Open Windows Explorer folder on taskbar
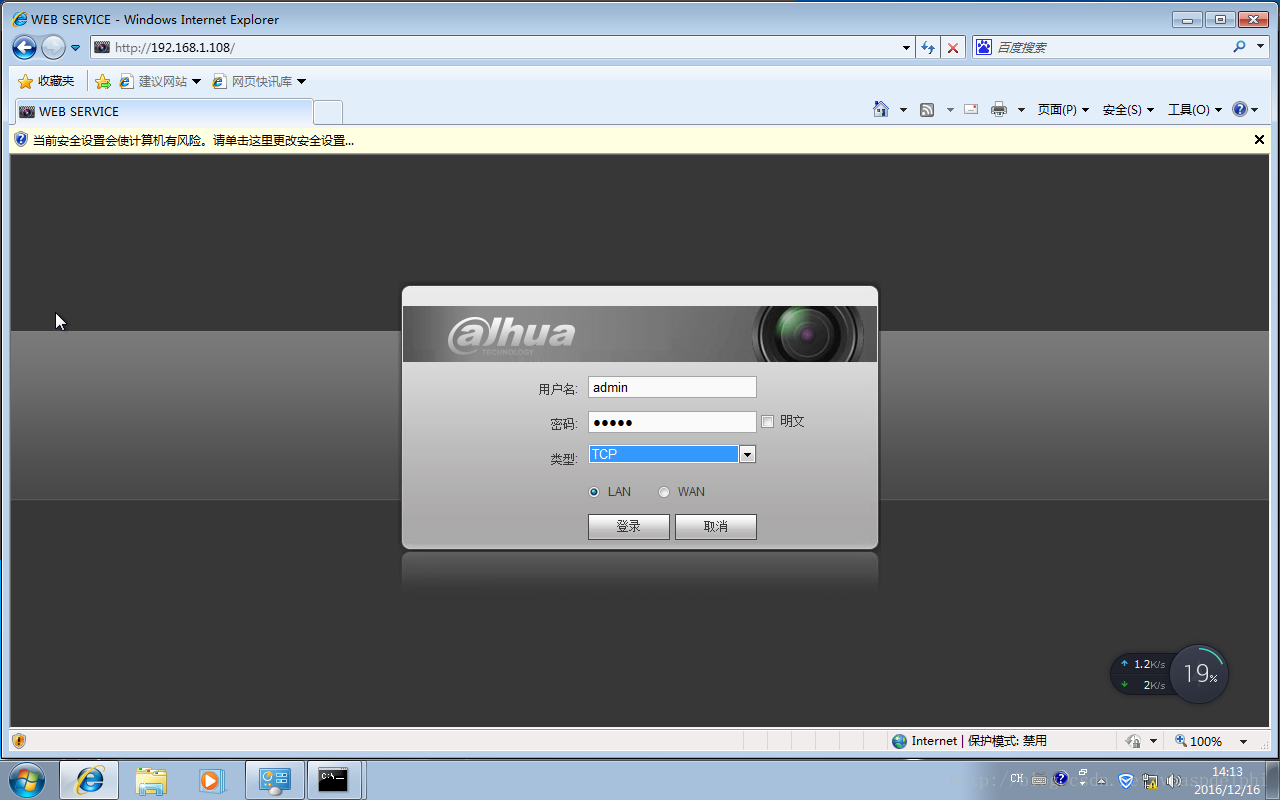This screenshot has height=800, width=1280. point(151,780)
